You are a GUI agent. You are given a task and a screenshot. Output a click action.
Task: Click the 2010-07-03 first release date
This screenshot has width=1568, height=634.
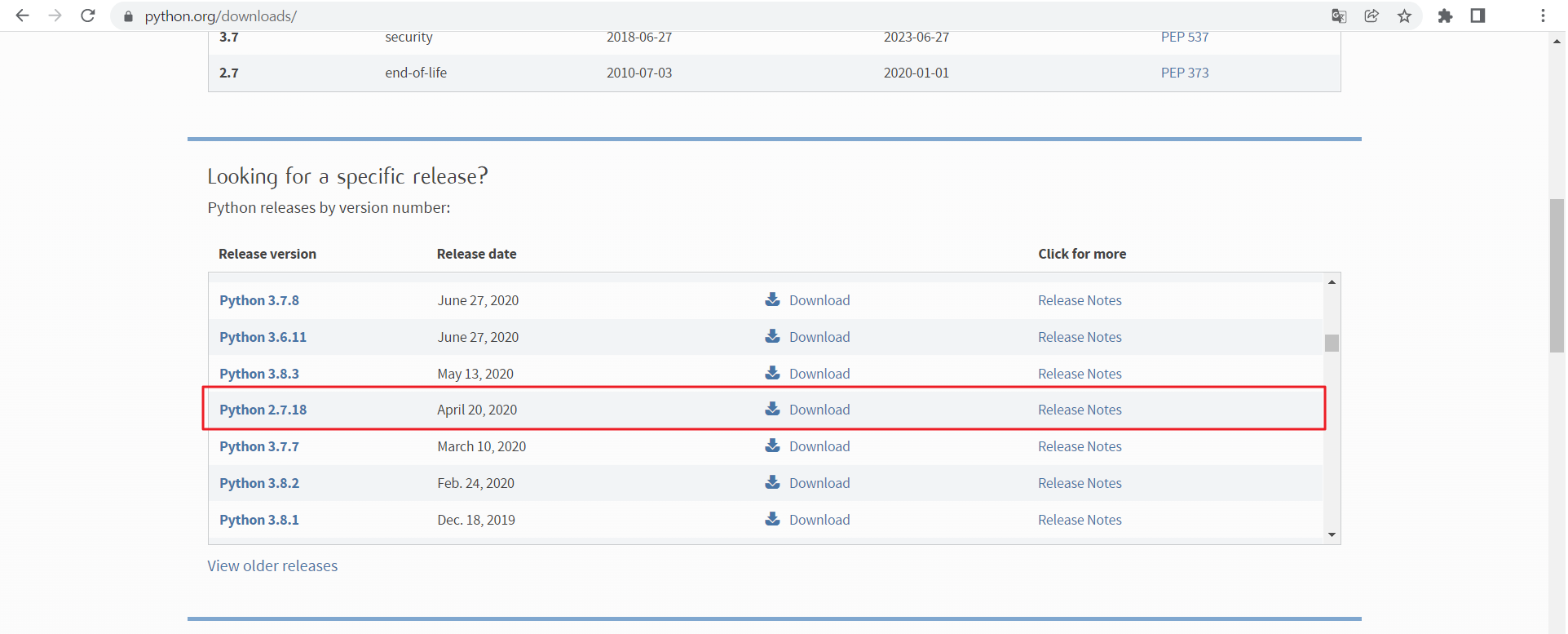(x=639, y=73)
